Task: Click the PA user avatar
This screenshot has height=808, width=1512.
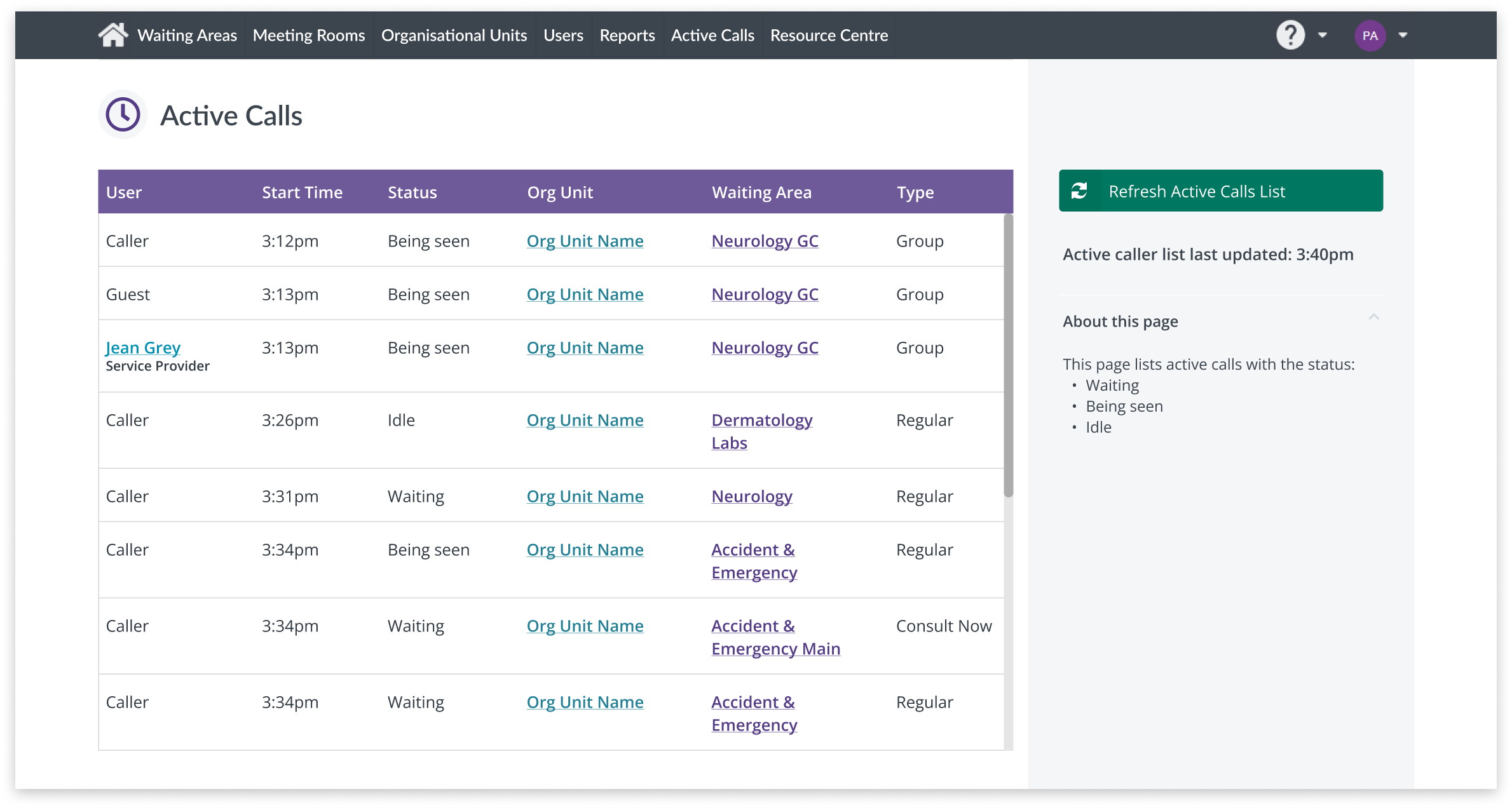Action: [1370, 36]
